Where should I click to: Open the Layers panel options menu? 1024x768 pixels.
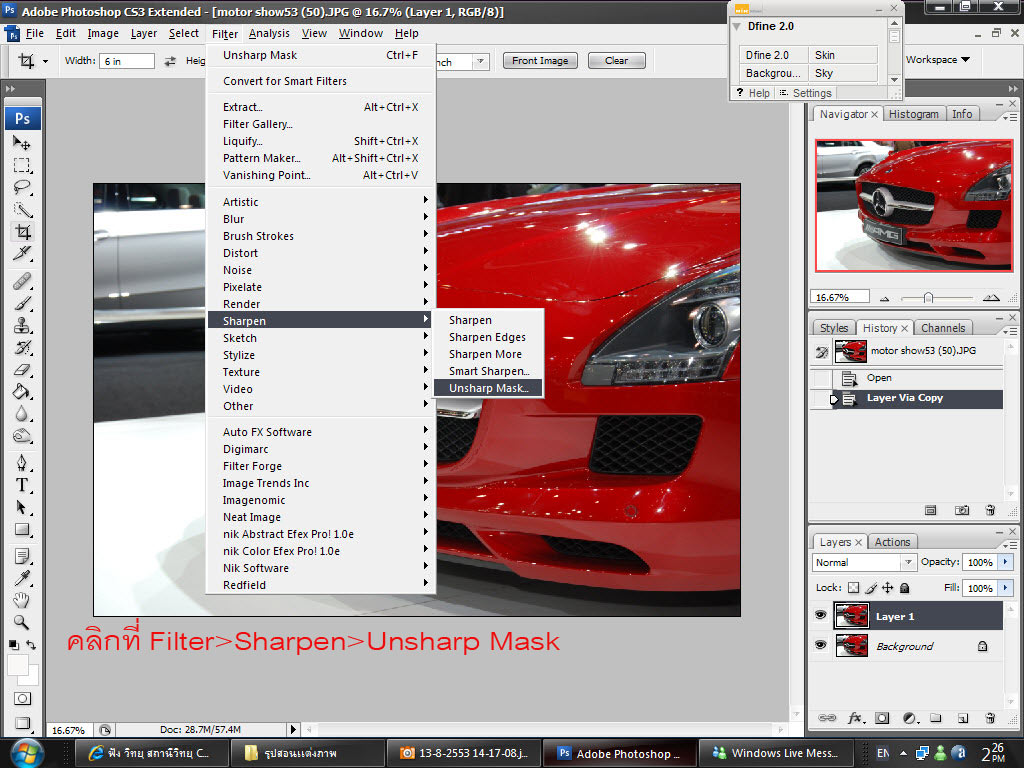[x=1010, y=545]
